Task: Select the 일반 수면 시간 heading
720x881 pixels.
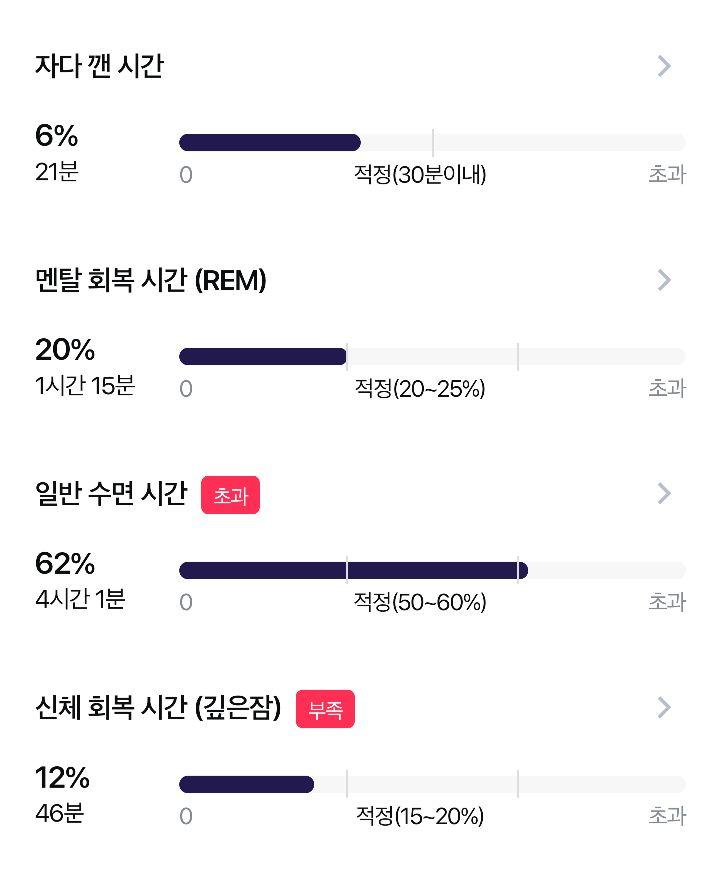Action: (111, 493)
